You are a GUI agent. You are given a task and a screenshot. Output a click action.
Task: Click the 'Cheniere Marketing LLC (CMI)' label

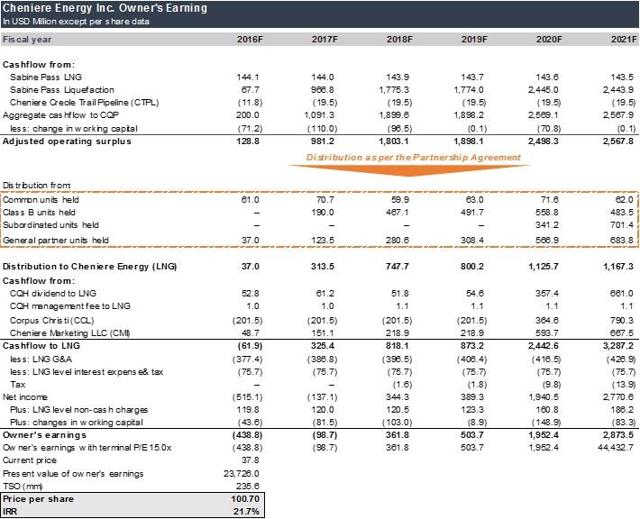[x=70, y=333]
